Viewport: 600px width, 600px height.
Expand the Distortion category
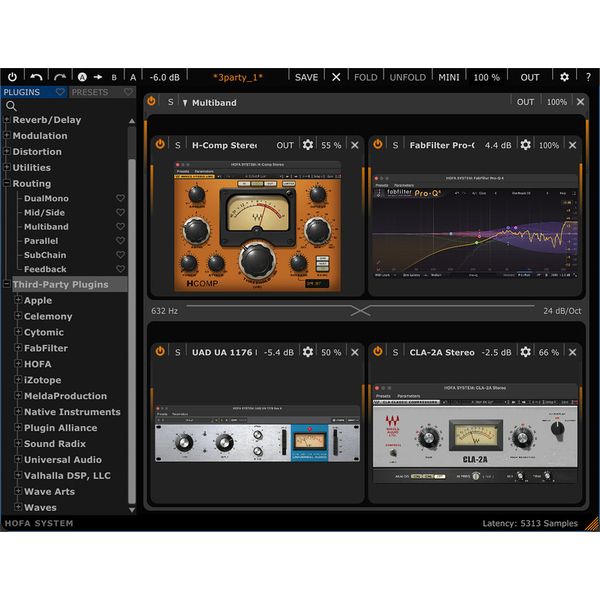[x=7, y=152]
